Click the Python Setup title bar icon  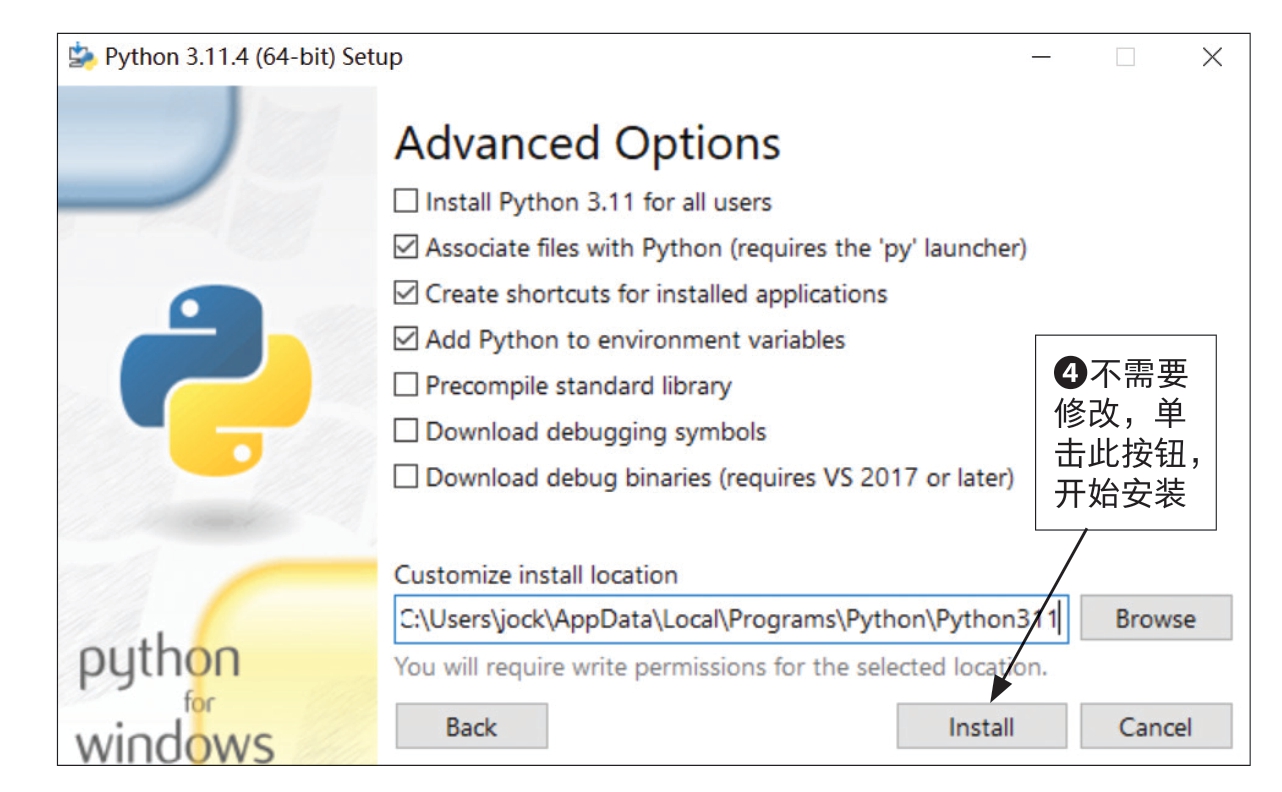[x=82, y=56]
